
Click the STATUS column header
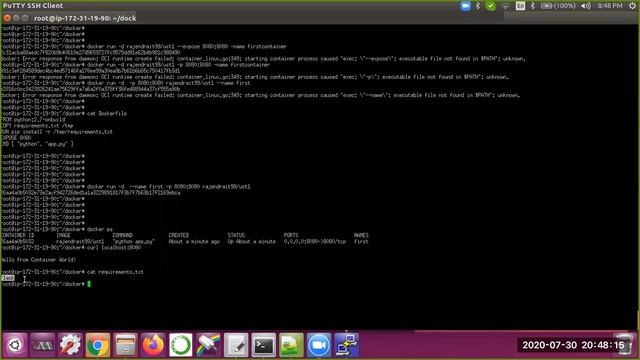click(236, 236)
